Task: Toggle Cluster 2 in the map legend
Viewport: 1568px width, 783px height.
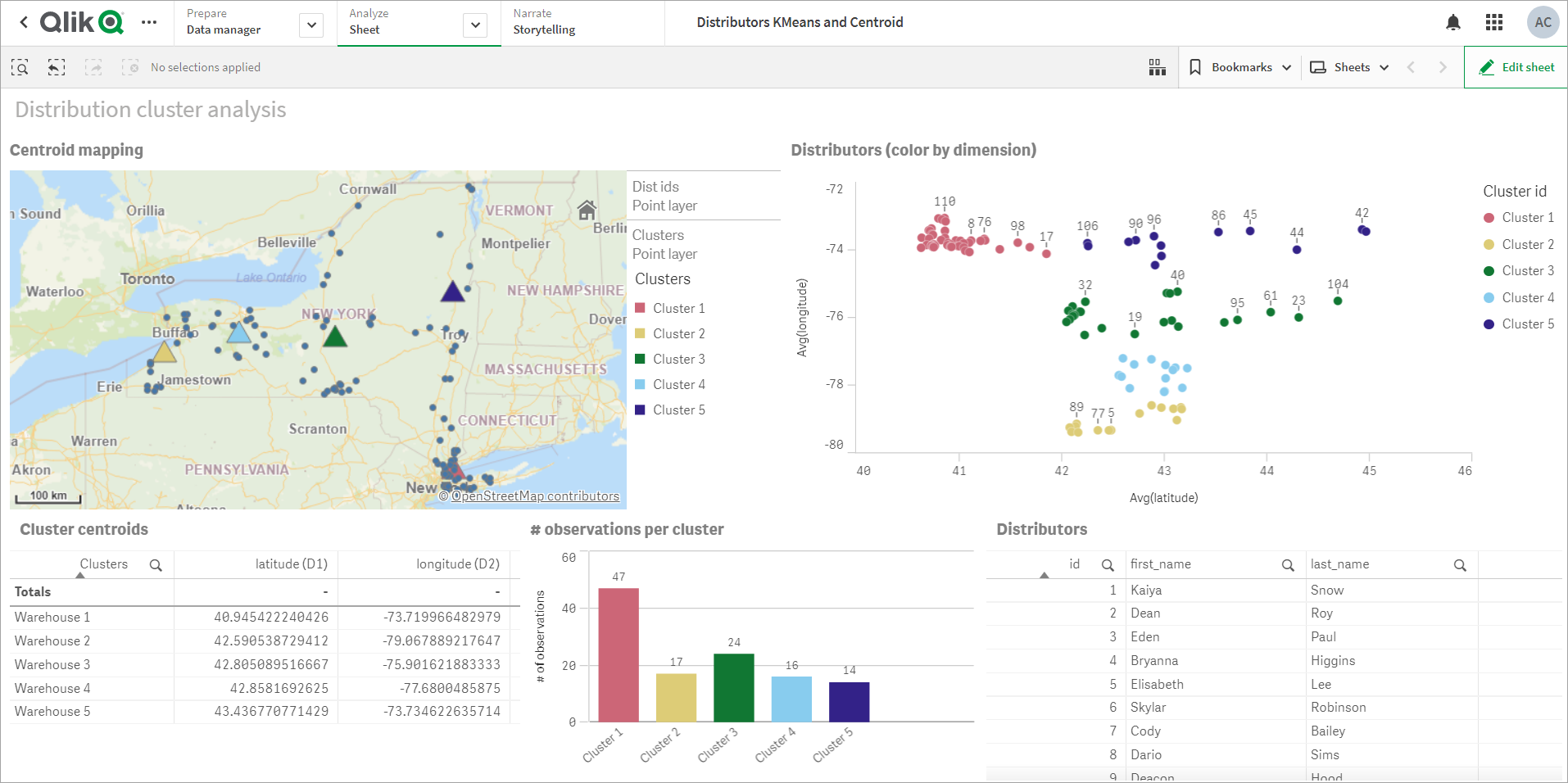Action: pos(678,333)
